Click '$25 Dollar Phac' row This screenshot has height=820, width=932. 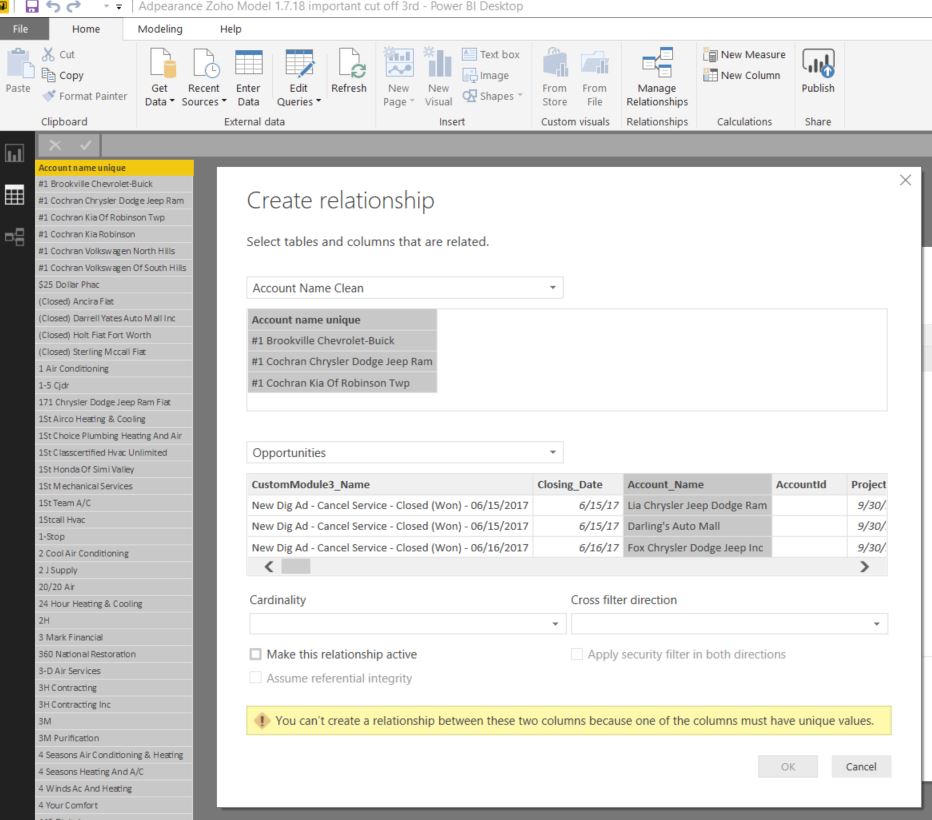point(114,285)
